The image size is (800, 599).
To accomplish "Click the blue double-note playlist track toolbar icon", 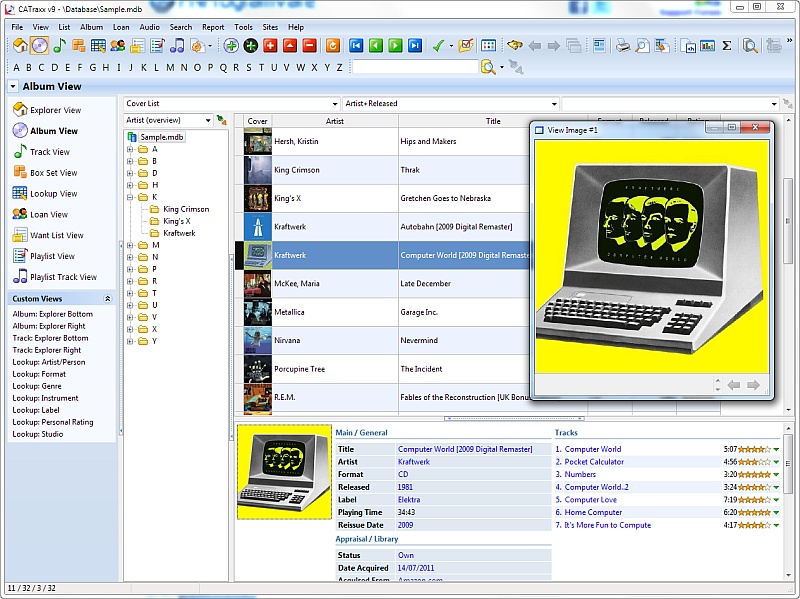I will tap(177, 46).
